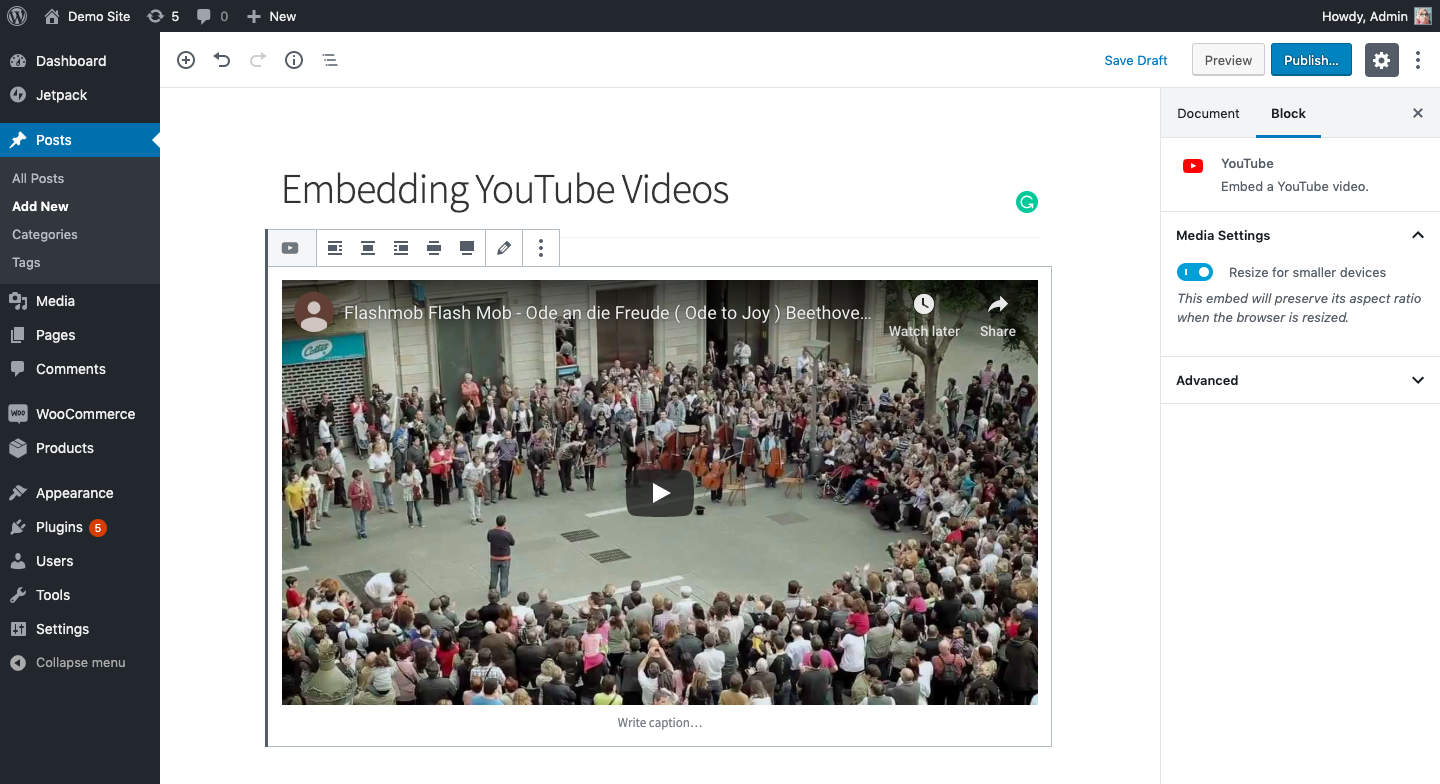Click the Write caption field below the video
This screenshot has height=784, width=1440.
[x=660, y=722]
